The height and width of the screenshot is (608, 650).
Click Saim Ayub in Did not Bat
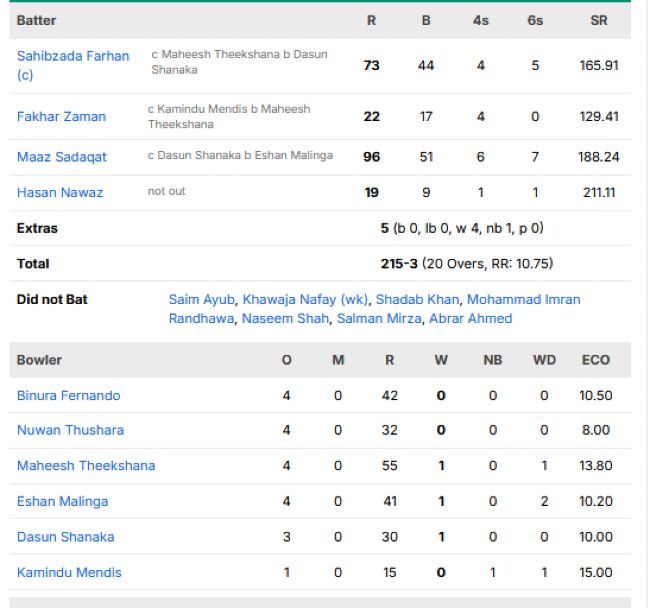pos(201,299)
